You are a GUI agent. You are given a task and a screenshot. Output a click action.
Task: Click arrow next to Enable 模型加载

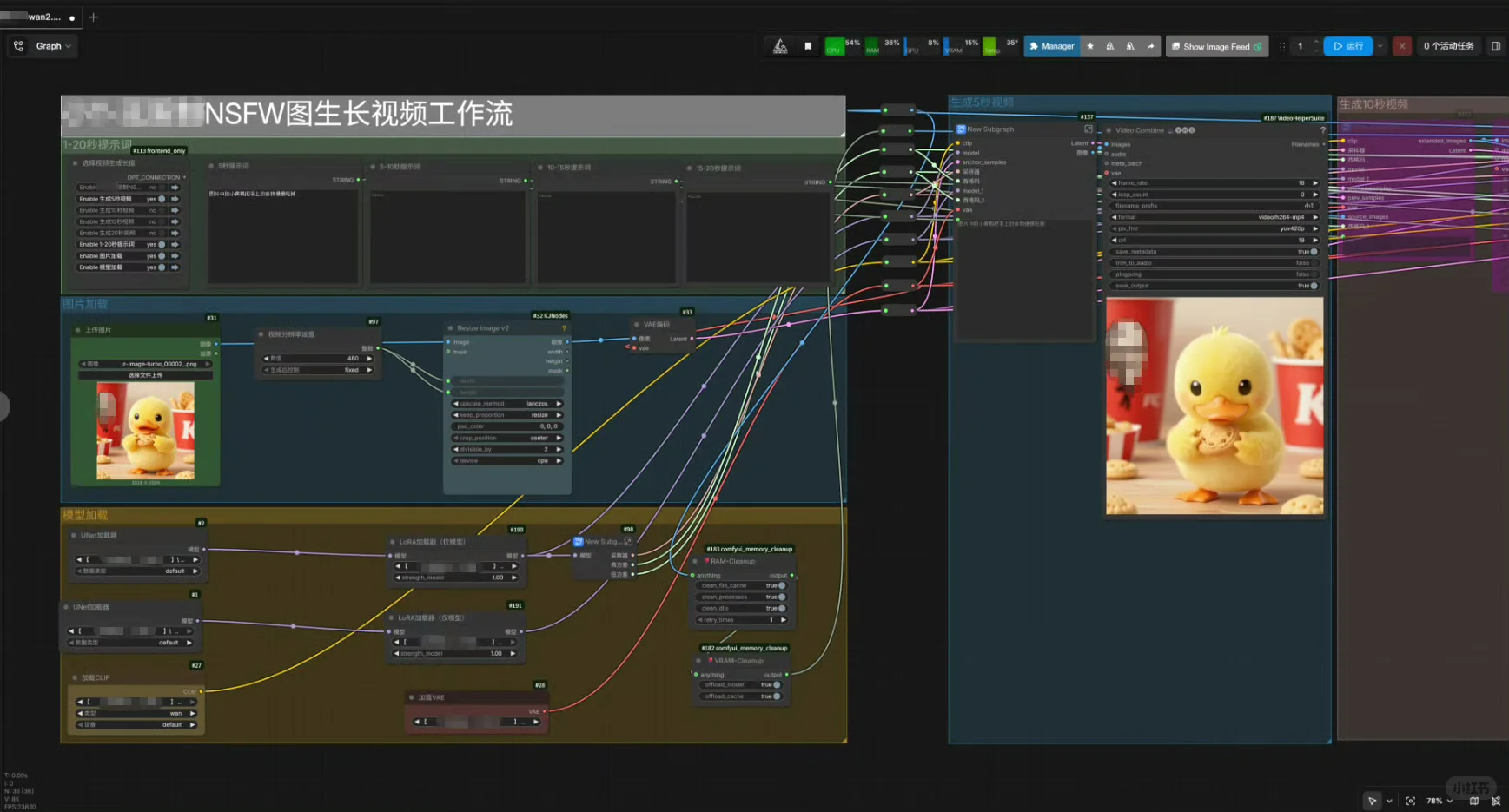click(175, 267)
